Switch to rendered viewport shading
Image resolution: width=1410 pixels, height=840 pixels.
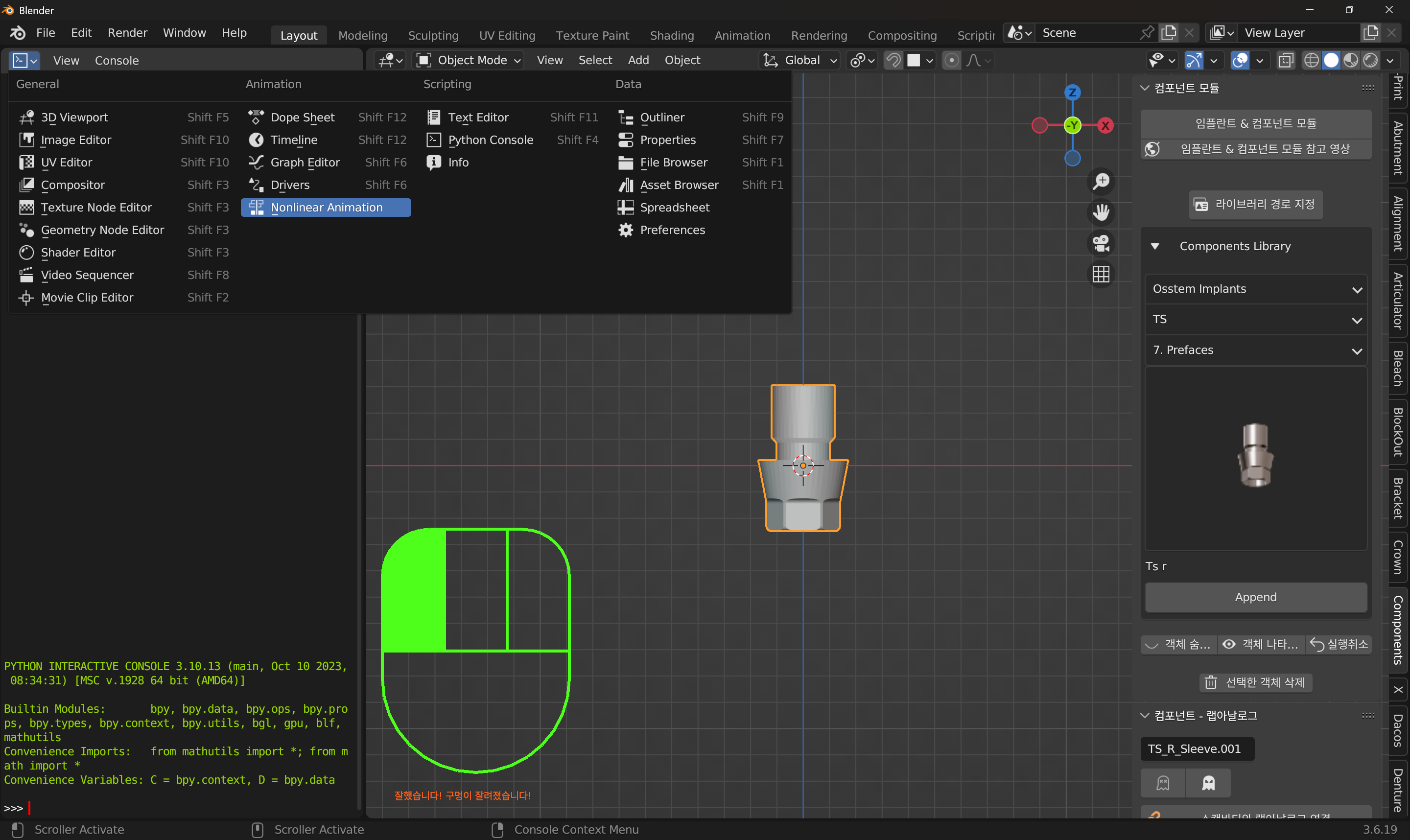point(1370,60)
